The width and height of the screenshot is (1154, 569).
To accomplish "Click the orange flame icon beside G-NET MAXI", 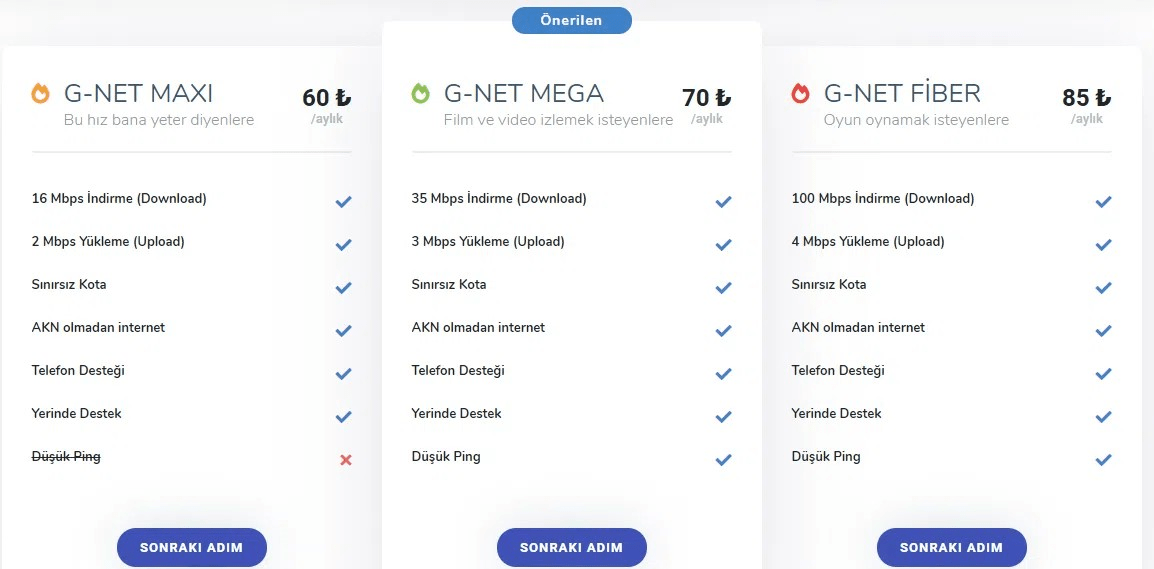I will click(x=40, y=93).
